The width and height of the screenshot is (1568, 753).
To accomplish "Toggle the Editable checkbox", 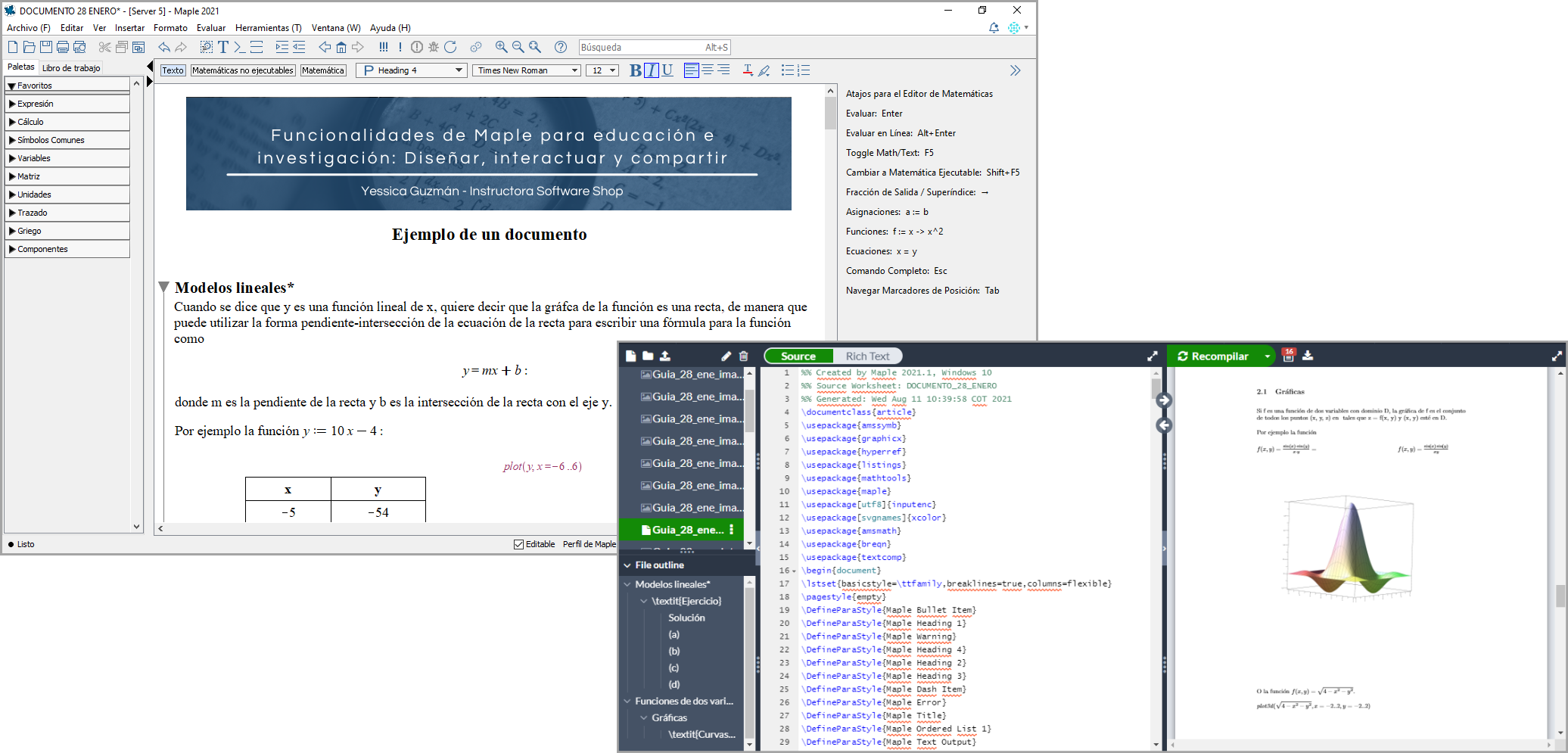I will [x=518, y=544].
